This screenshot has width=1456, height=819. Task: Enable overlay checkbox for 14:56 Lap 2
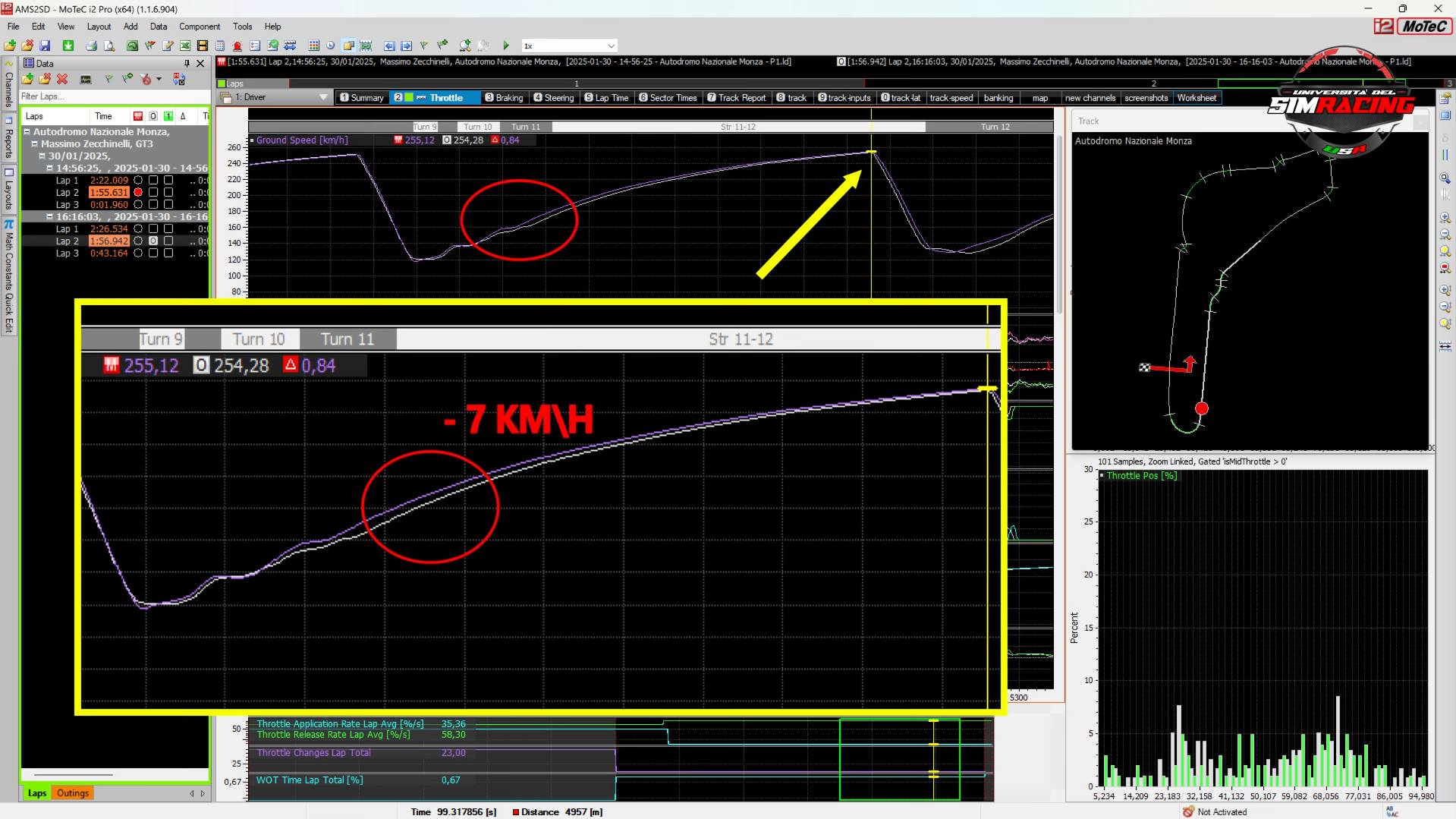[153, 193]
